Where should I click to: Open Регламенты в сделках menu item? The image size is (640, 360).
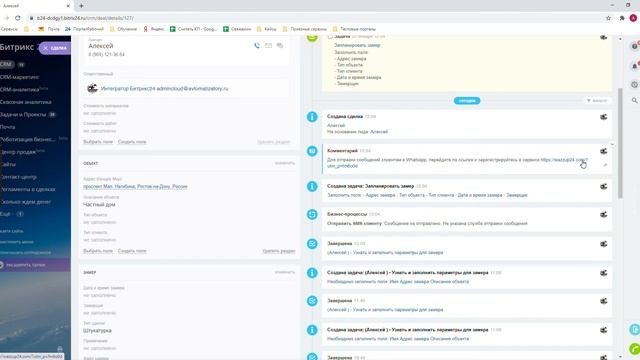(x=27, y=189)
